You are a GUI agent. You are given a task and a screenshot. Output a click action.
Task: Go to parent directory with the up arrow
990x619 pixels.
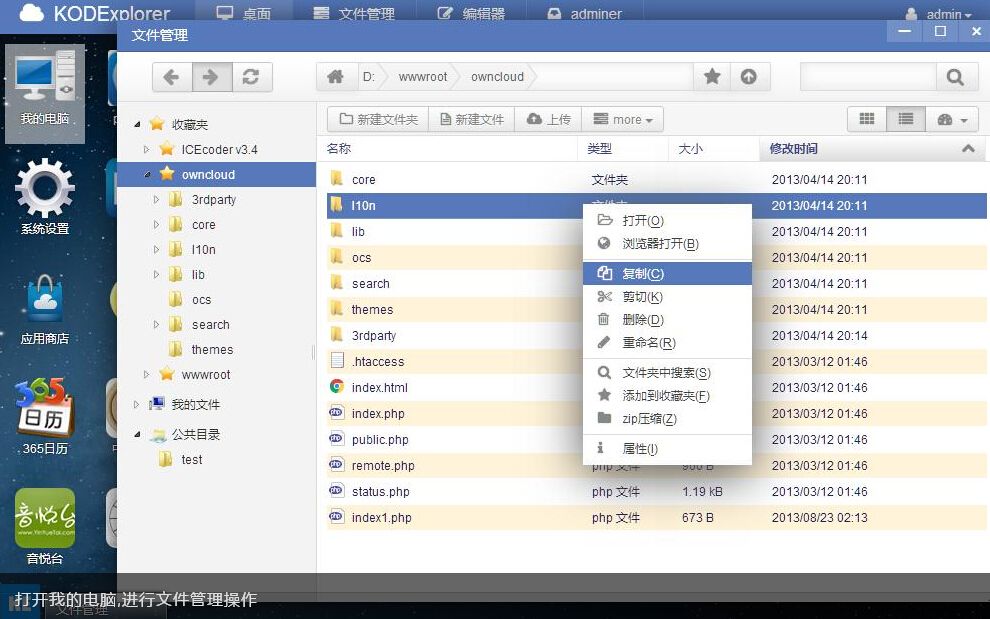[749, 77]
